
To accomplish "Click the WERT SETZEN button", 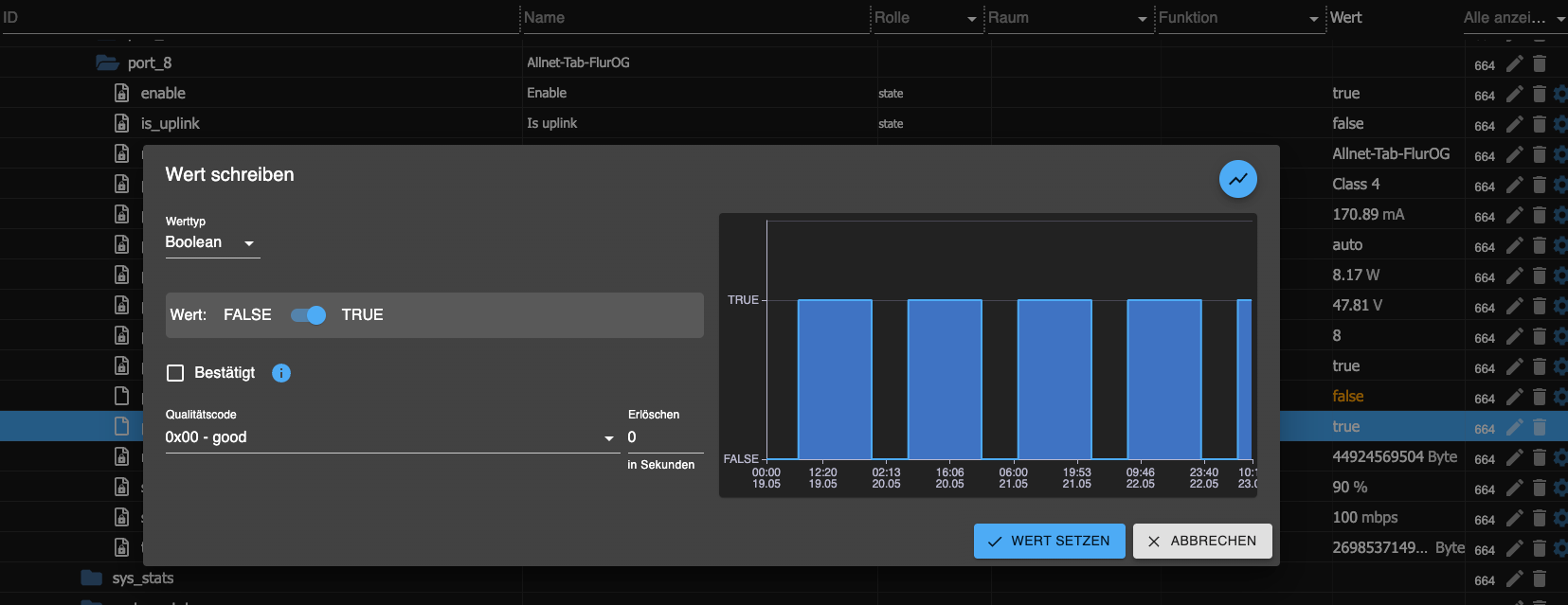I will 1049,541.
